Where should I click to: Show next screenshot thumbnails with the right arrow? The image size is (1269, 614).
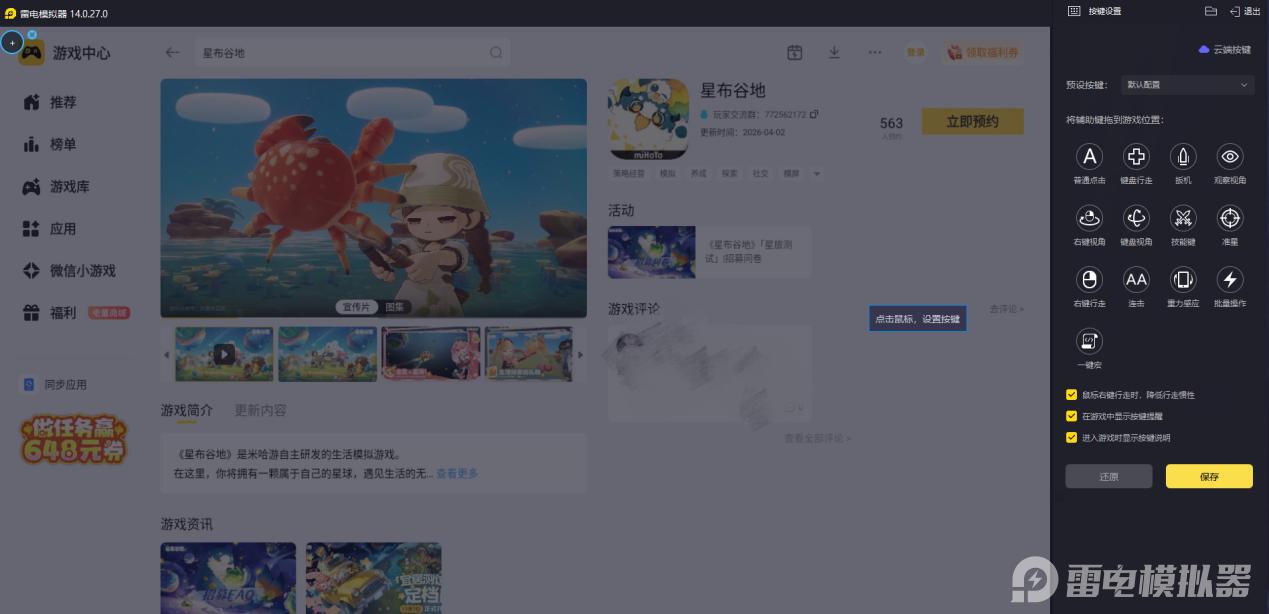tap(581, 355)
